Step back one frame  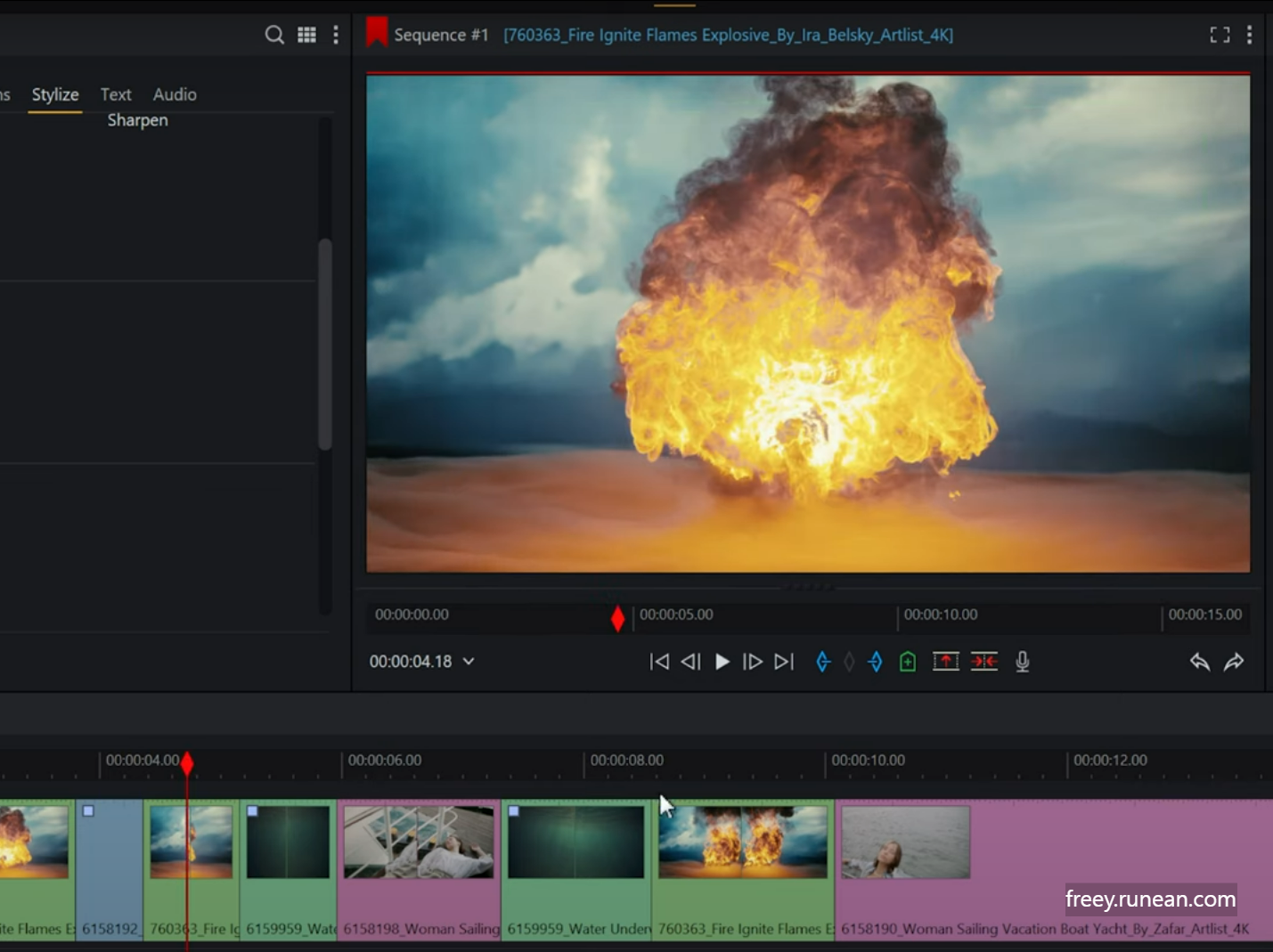pos(690,662)
